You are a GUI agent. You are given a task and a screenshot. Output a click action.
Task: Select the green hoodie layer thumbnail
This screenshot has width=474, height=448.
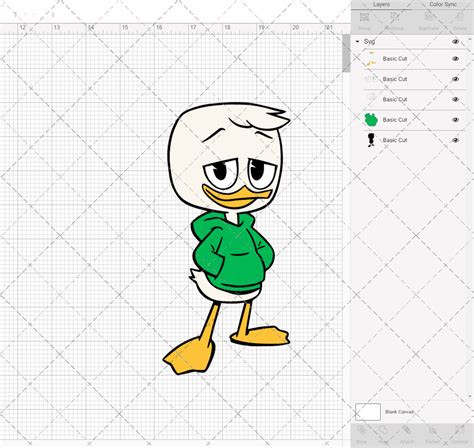[371, 120]
